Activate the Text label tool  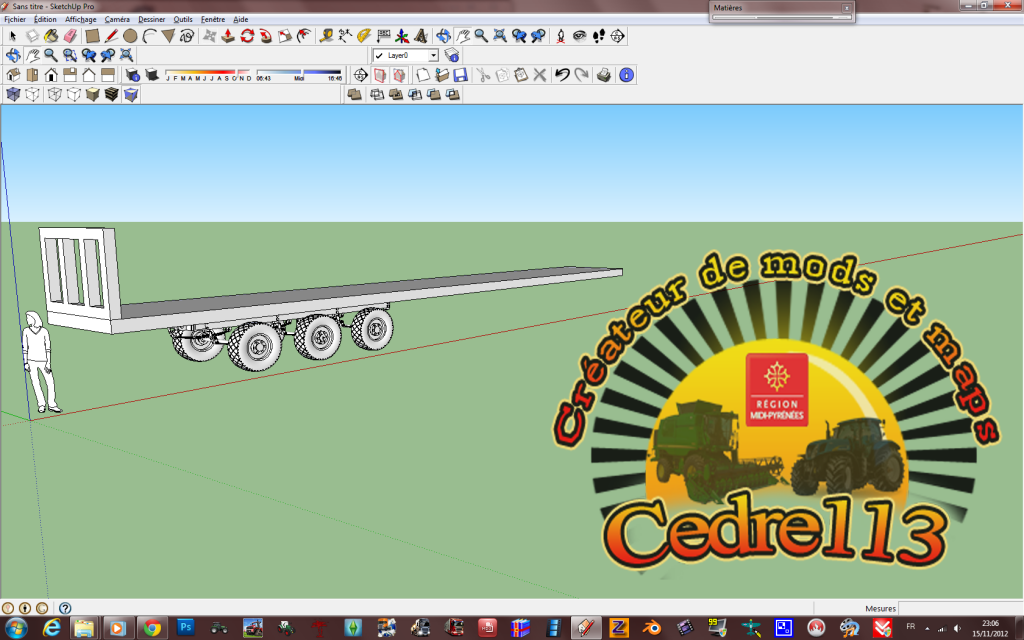pyautogui.click(x=383, y=36)
